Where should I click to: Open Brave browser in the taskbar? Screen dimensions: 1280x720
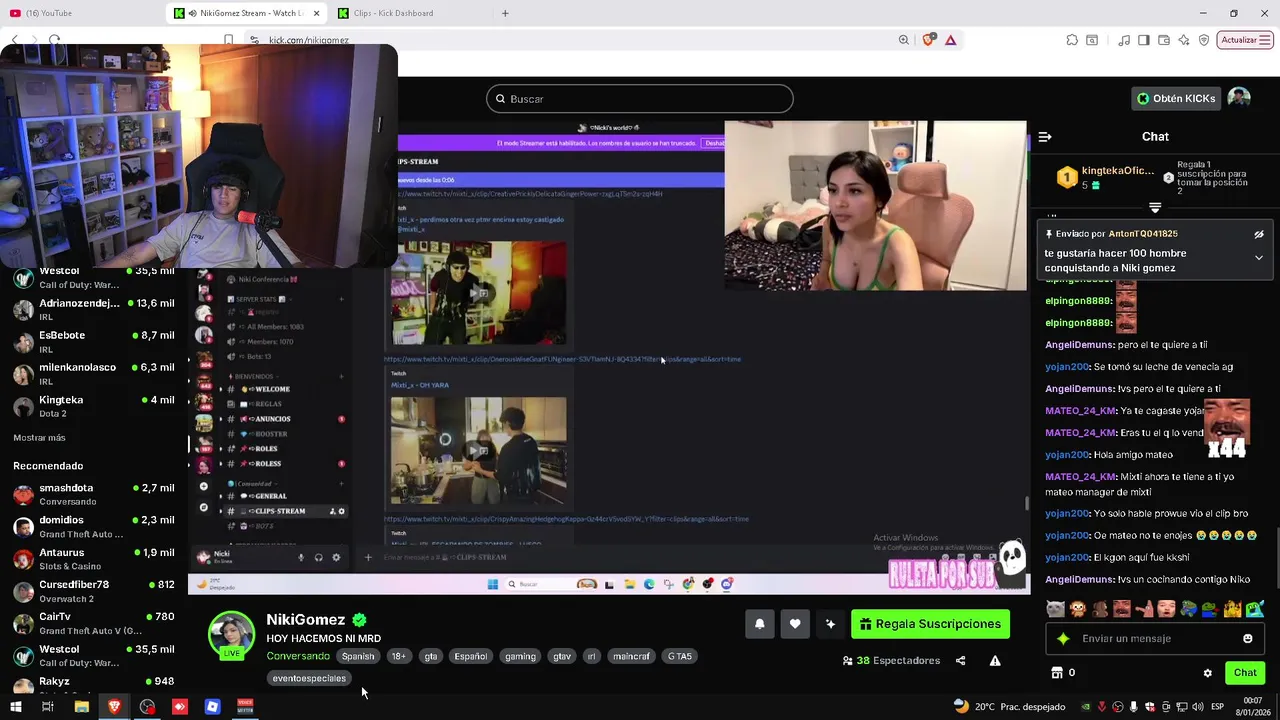[x=114, y=707]
